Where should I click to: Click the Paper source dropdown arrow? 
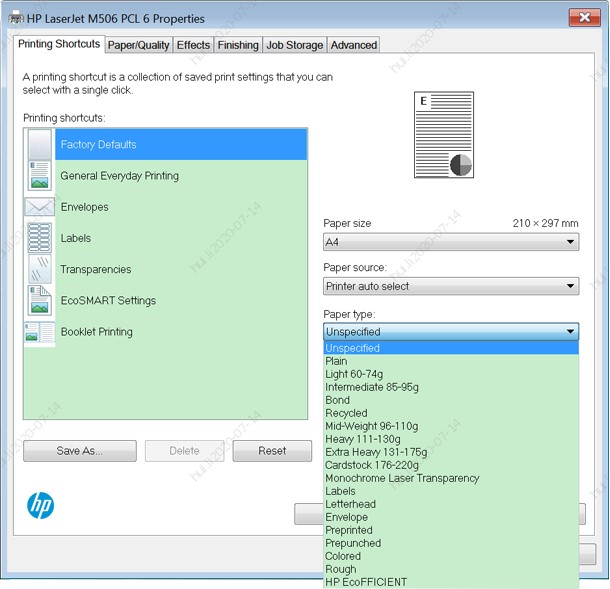(570, 286)
